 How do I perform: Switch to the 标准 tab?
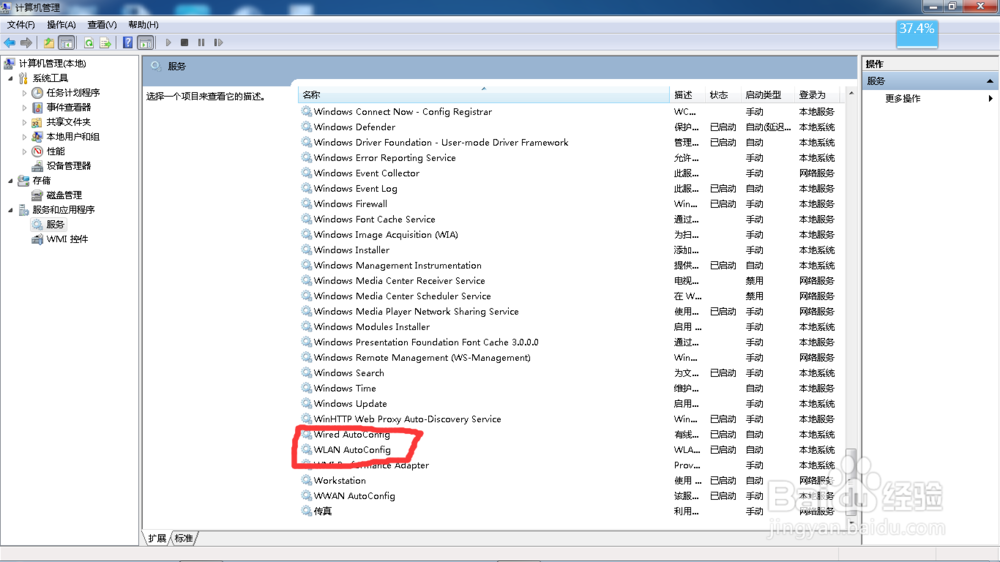(x=184, y=538)
